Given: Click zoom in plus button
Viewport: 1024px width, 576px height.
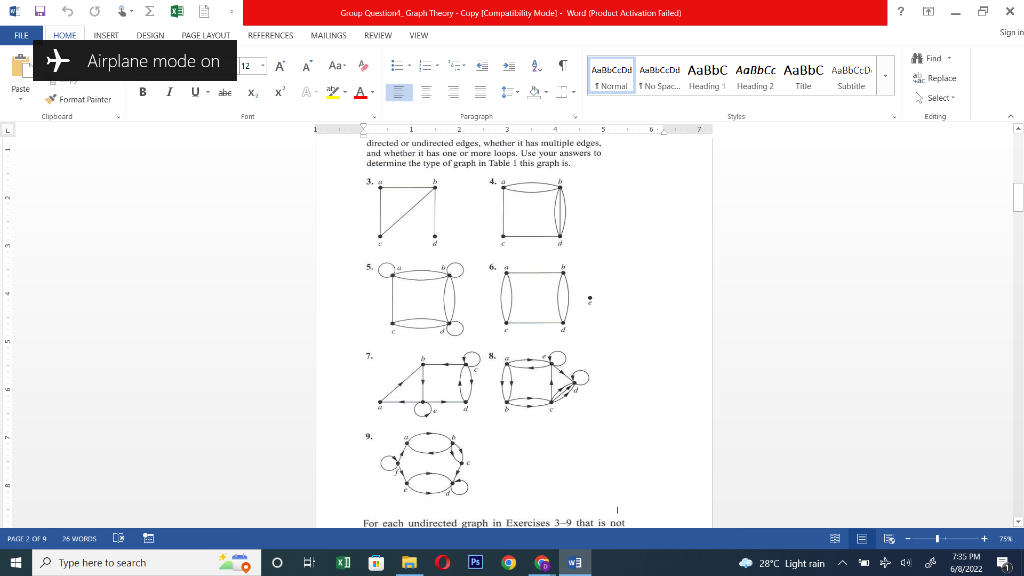Looking at the screenshot, I should (984, 539).
